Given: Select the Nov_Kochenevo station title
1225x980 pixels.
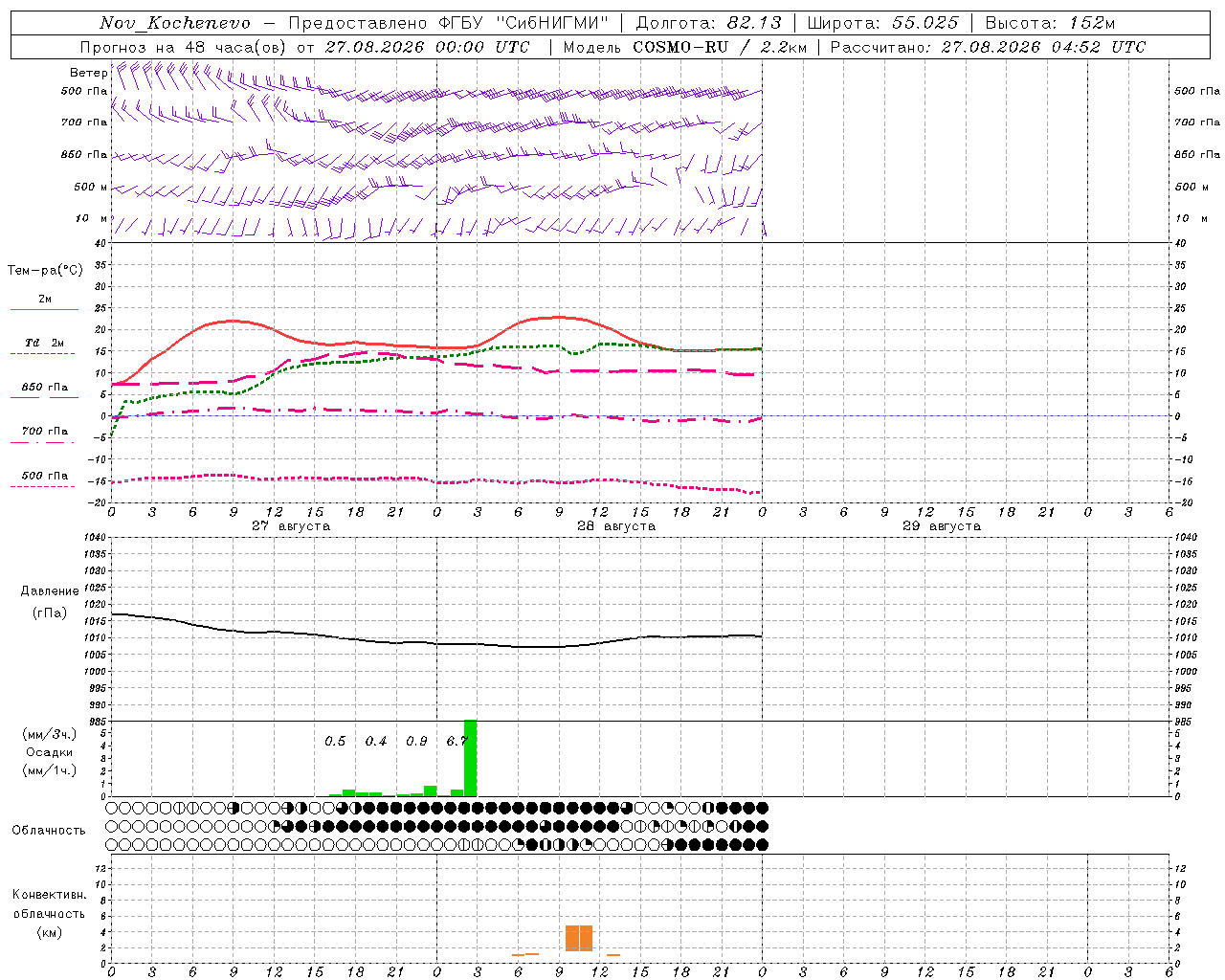Looking at the screenshot, I should pos(175,23).
